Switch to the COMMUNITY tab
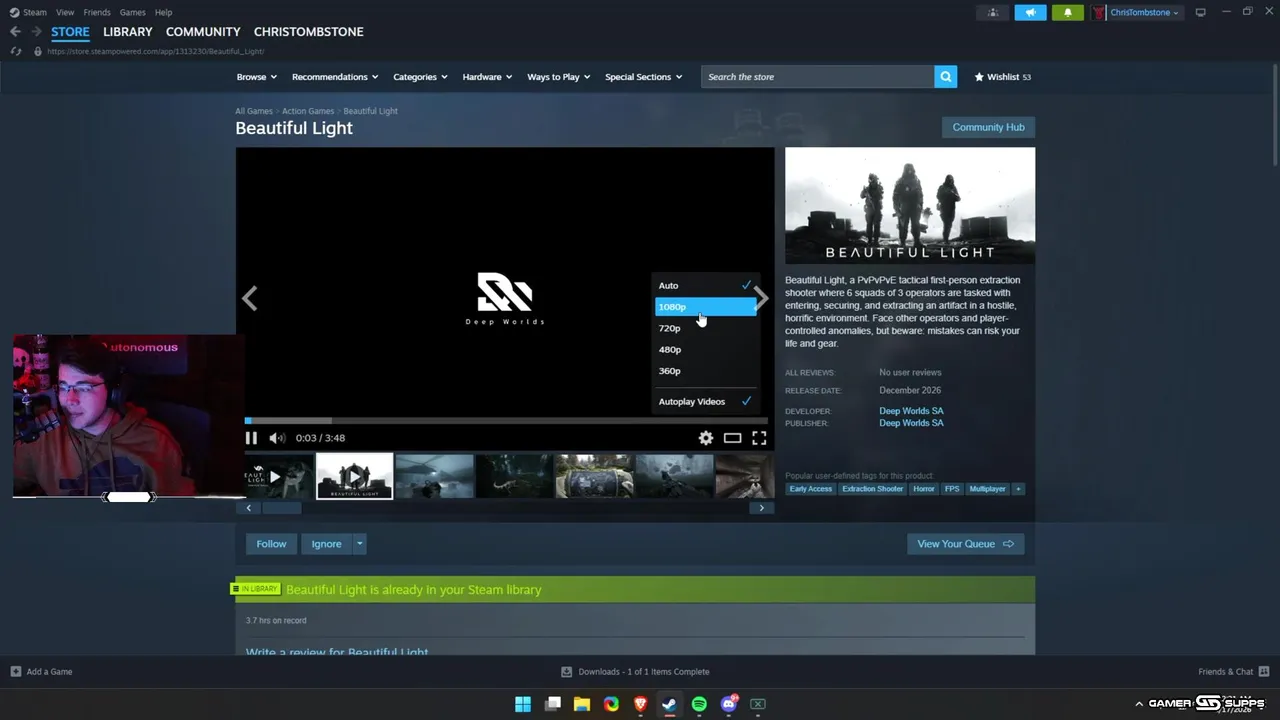The width and height of the screenshot is (1280, 720). point(203,32)
